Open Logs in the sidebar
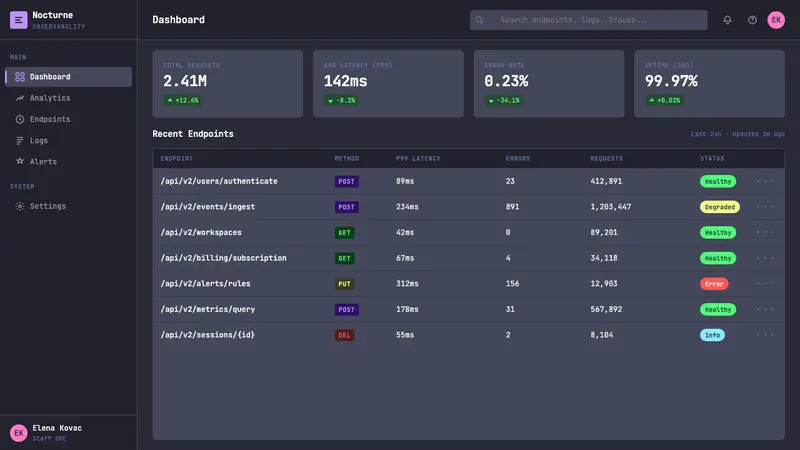The height and width of the screenshot is (450, 800). pyautogui.click(x=68, y=140)
